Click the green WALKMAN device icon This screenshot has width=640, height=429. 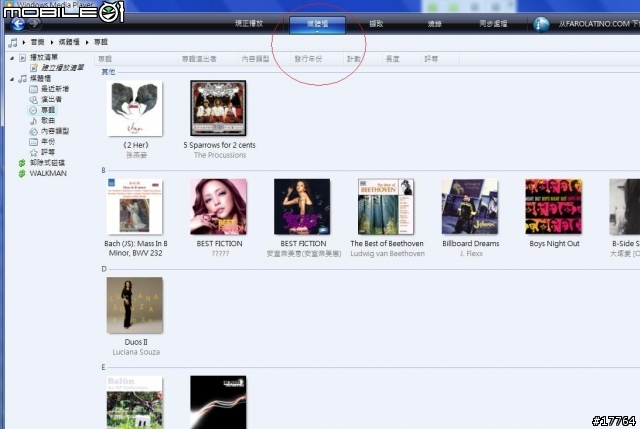[x=22, y=173]
